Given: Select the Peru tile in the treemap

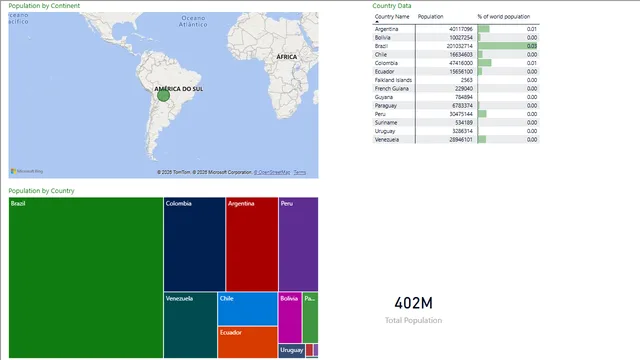Looking at the screenshot, I should tap(298, 244).
